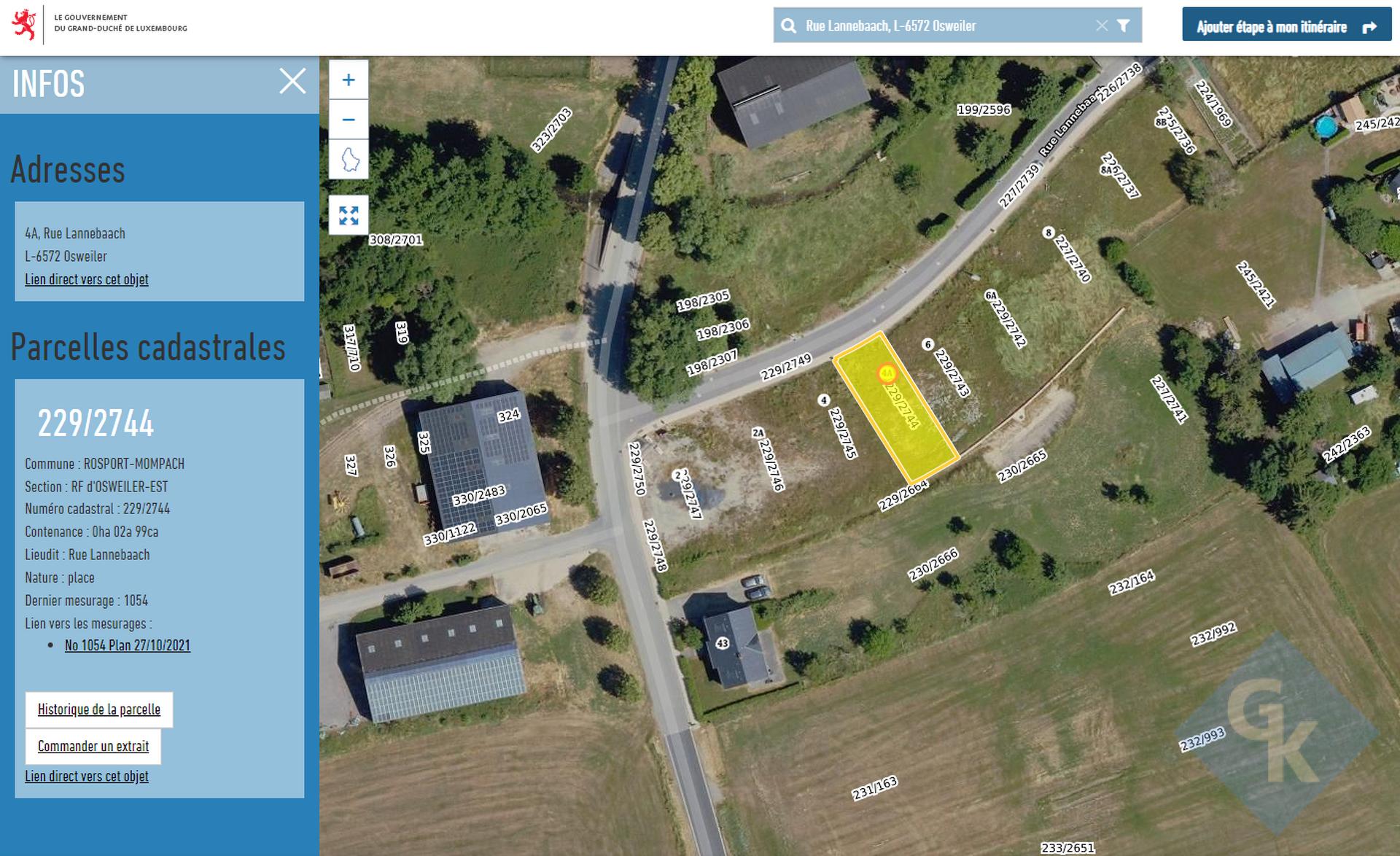Open Historique de la parcelle

[x=99, y=709]
